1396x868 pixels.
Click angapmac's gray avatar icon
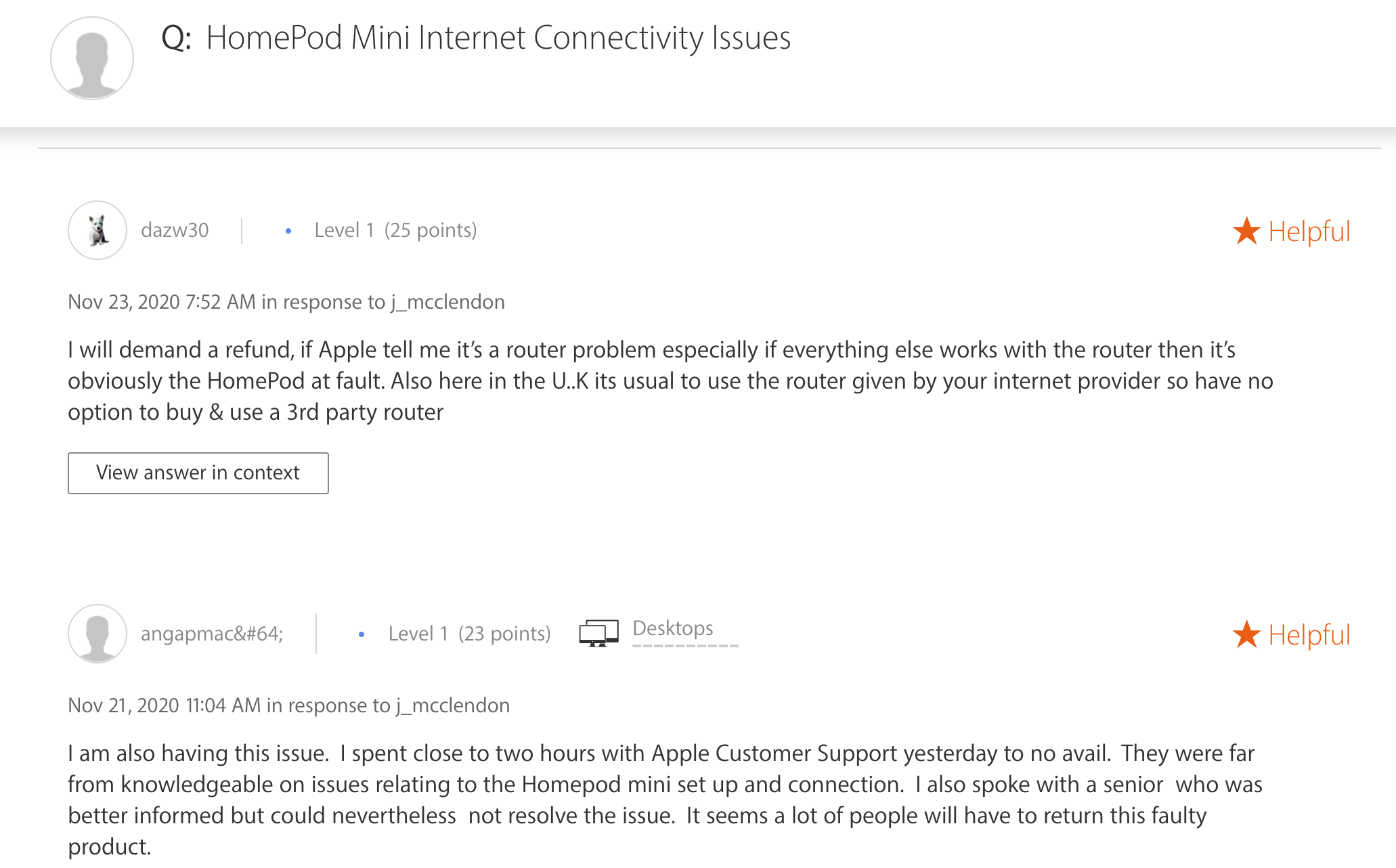coord(97,634)
